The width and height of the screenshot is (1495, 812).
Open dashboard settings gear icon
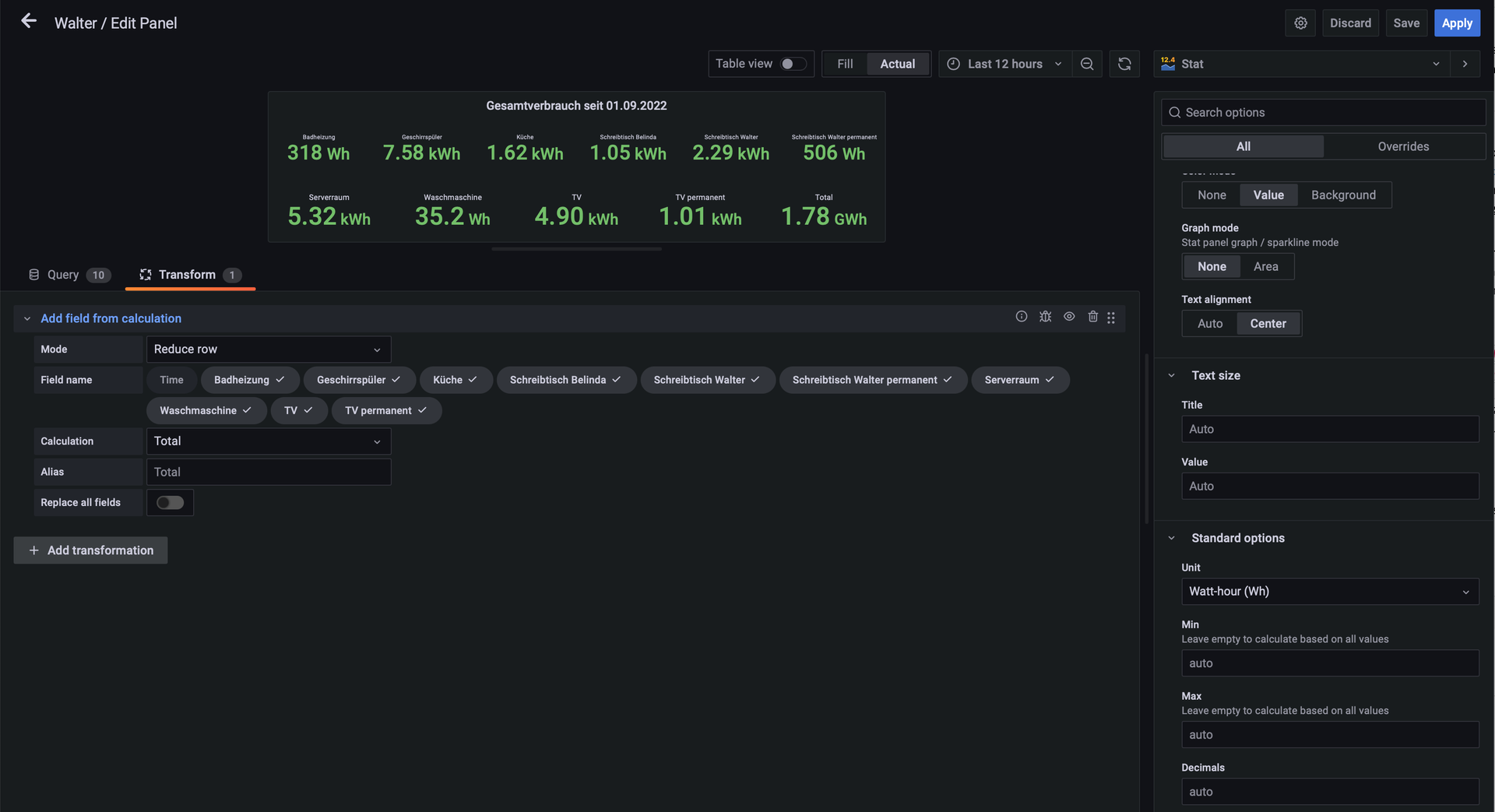coord(1300,23)
